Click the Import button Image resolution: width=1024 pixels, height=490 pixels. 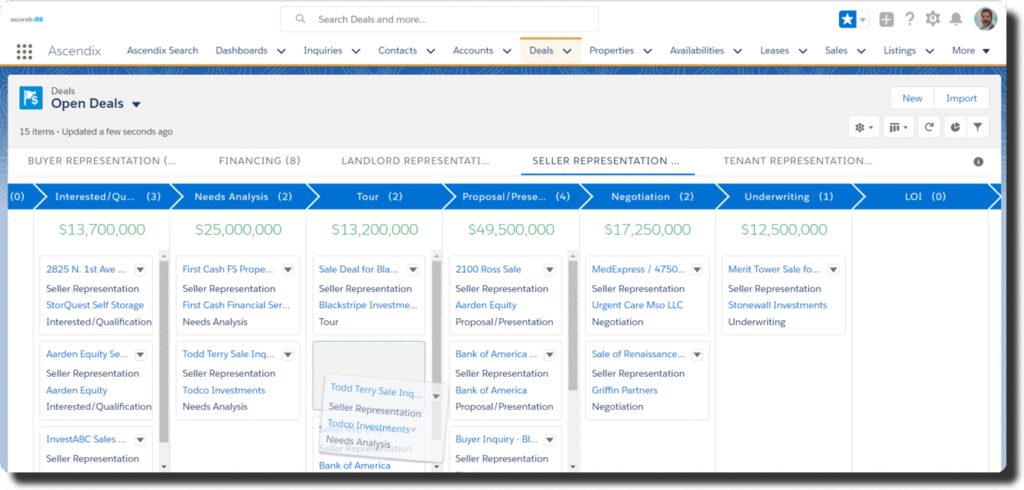961,98
